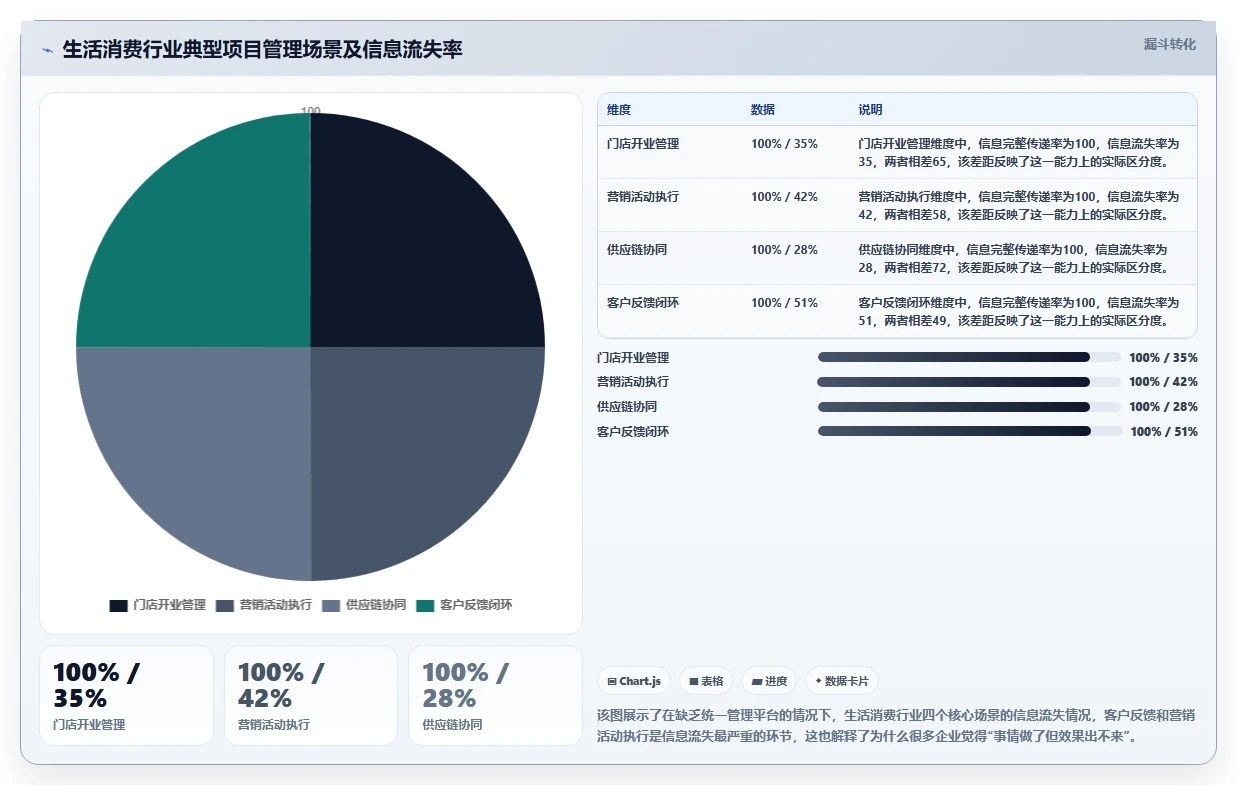This screenshot has height=785, width=1237.
Task: Toggle the 门店开业管理 legend color swatch
Action: pyautogui.click(x=118, y=605)
